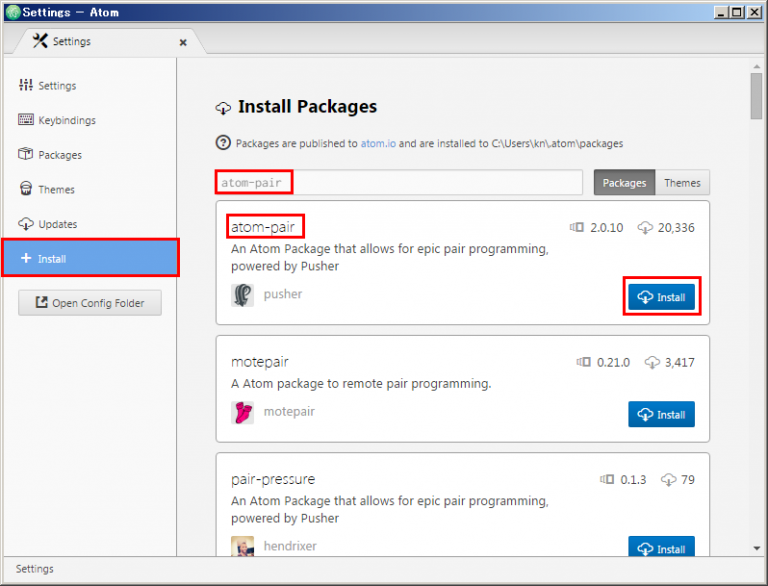Click the help question mark icon
The image size is (768, 586).
pos(223,143)
